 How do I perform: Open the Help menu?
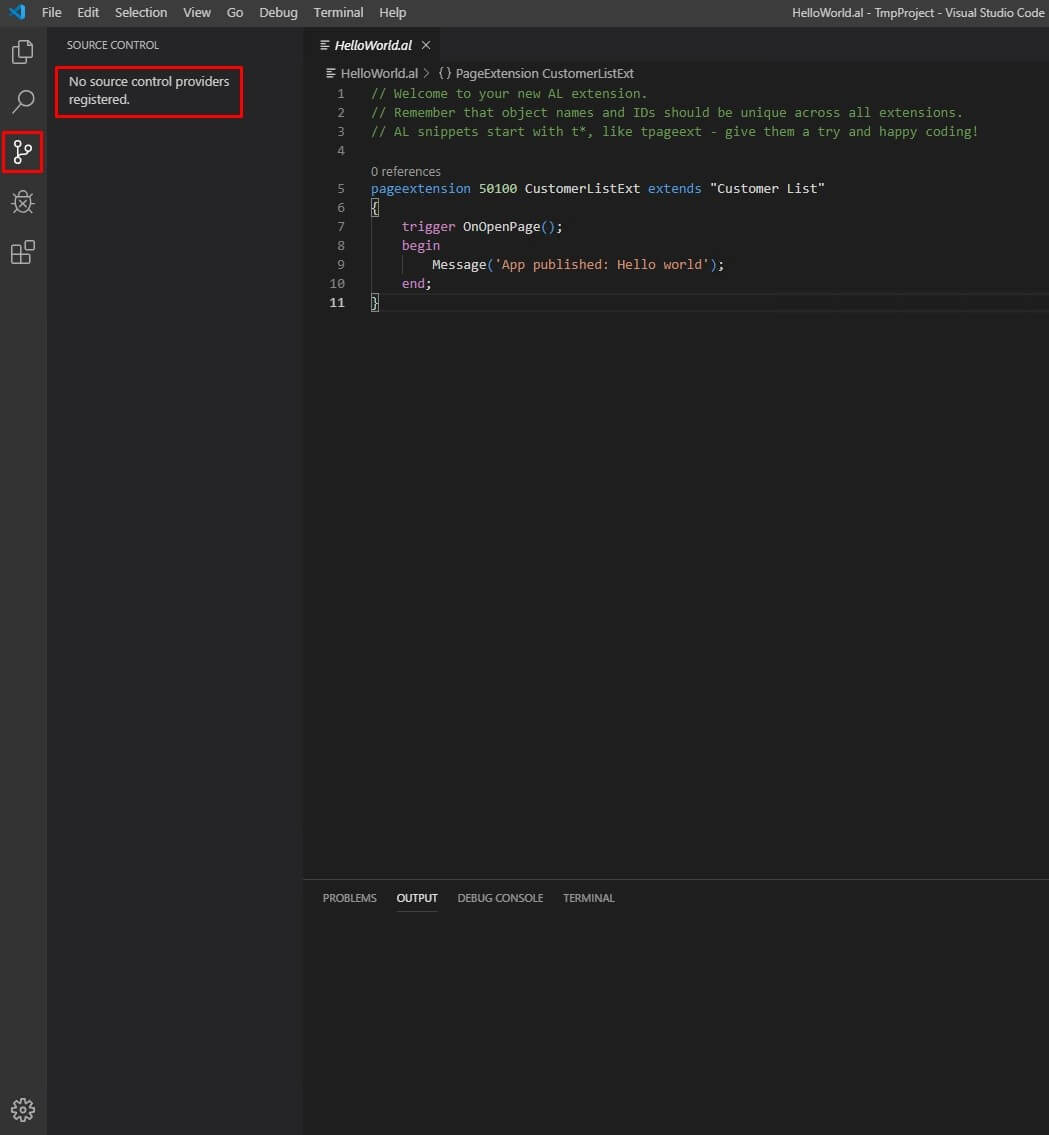(x=392, y=12)
